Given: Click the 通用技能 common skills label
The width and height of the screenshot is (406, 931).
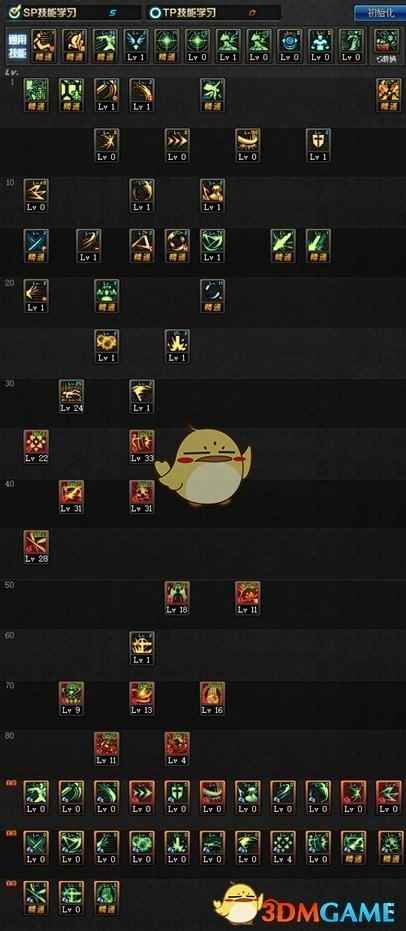Looking at the screenshot, I should [x=15, y=45].
